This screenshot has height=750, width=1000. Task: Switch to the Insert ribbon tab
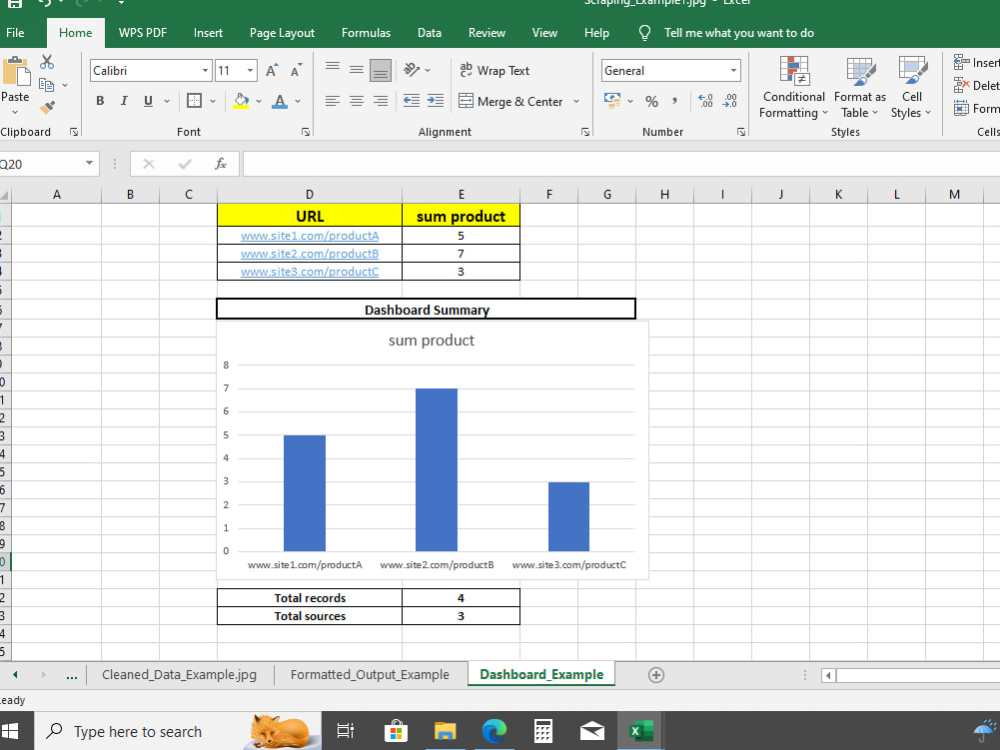pos(208,33)
